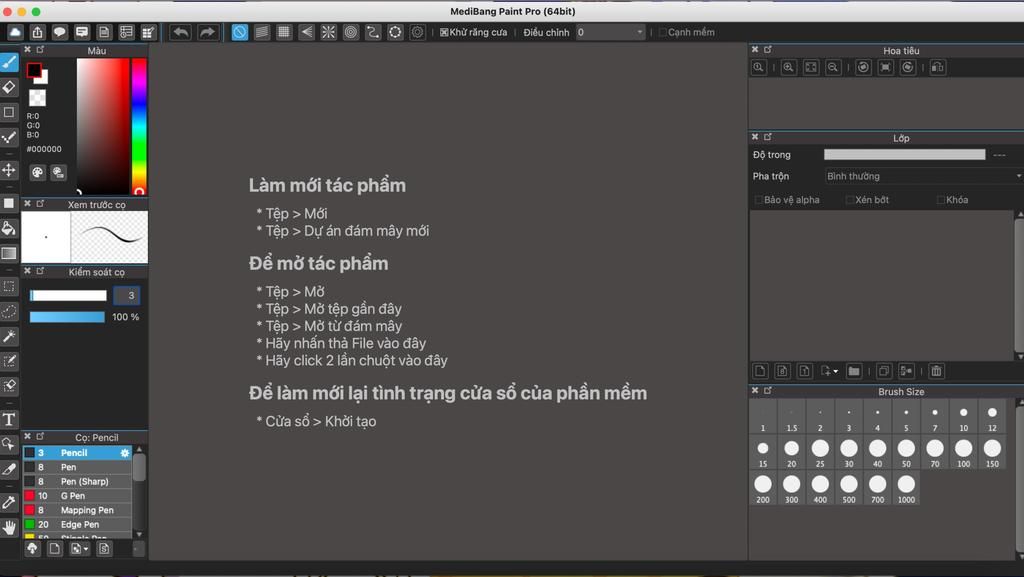
Task: Click the brush opacity 100 % slider
Action: tap(67, 317)
